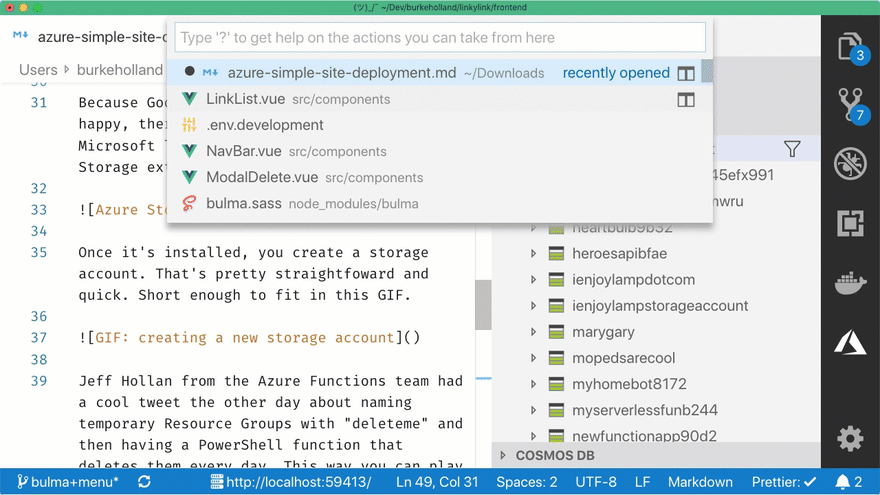Image resolution: width=880 pixels, height=495 pixels.
Task: Click the heroesapibfae storage account icon
Action: 556,254
